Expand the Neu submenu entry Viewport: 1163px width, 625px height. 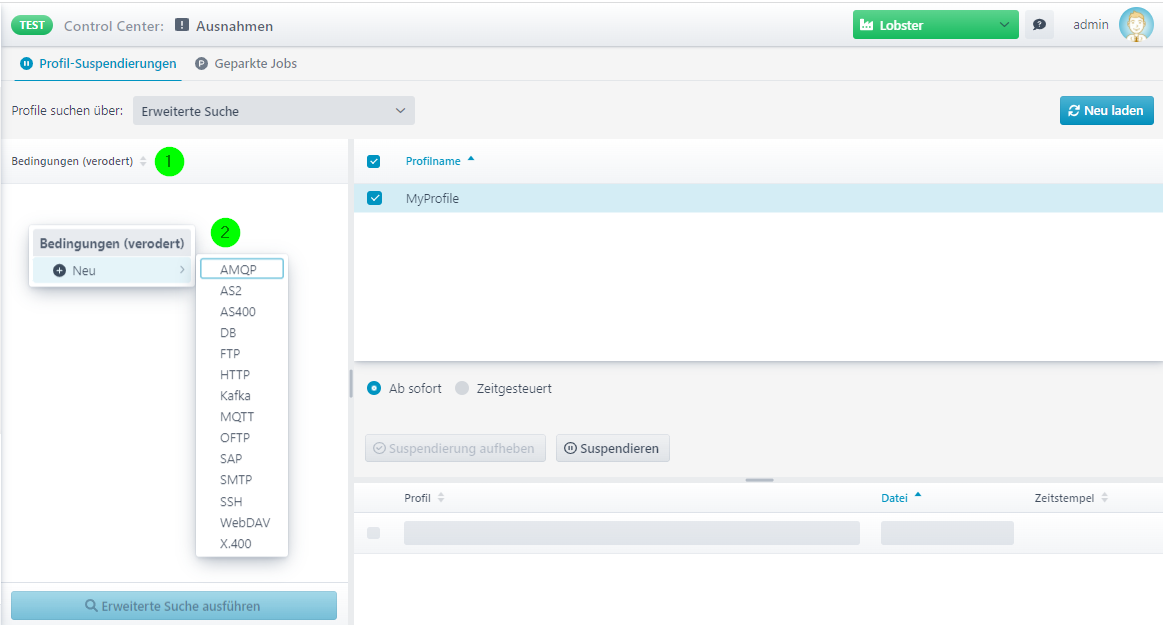(111, 270)
